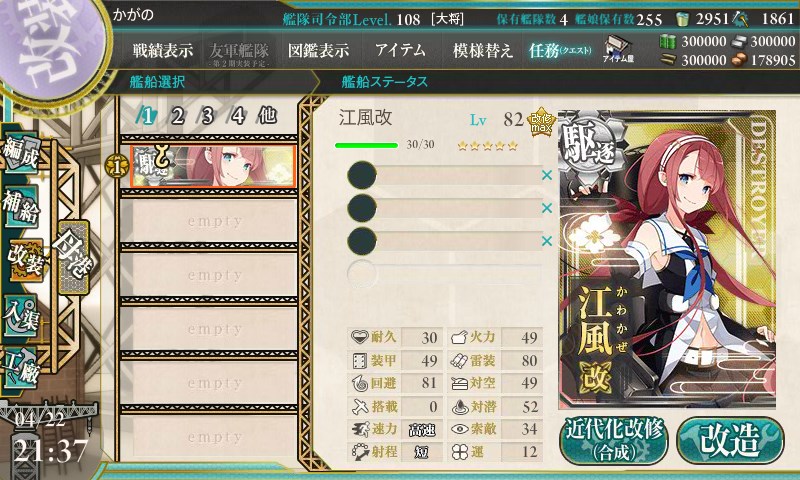Click the 改修max medal icon
This screenshot has height=480, width=800.
pos(541,121)
